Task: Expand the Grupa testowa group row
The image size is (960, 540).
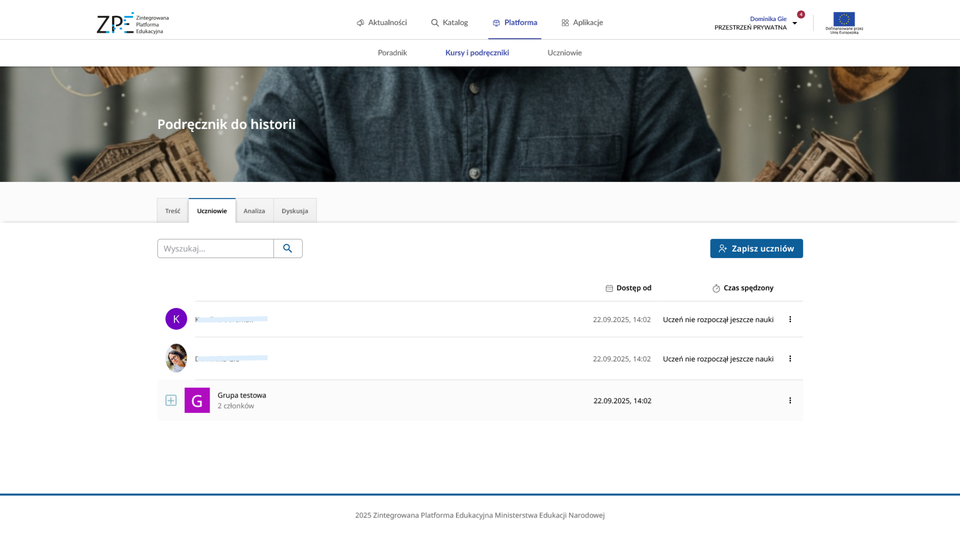Action: pos(171,400)
